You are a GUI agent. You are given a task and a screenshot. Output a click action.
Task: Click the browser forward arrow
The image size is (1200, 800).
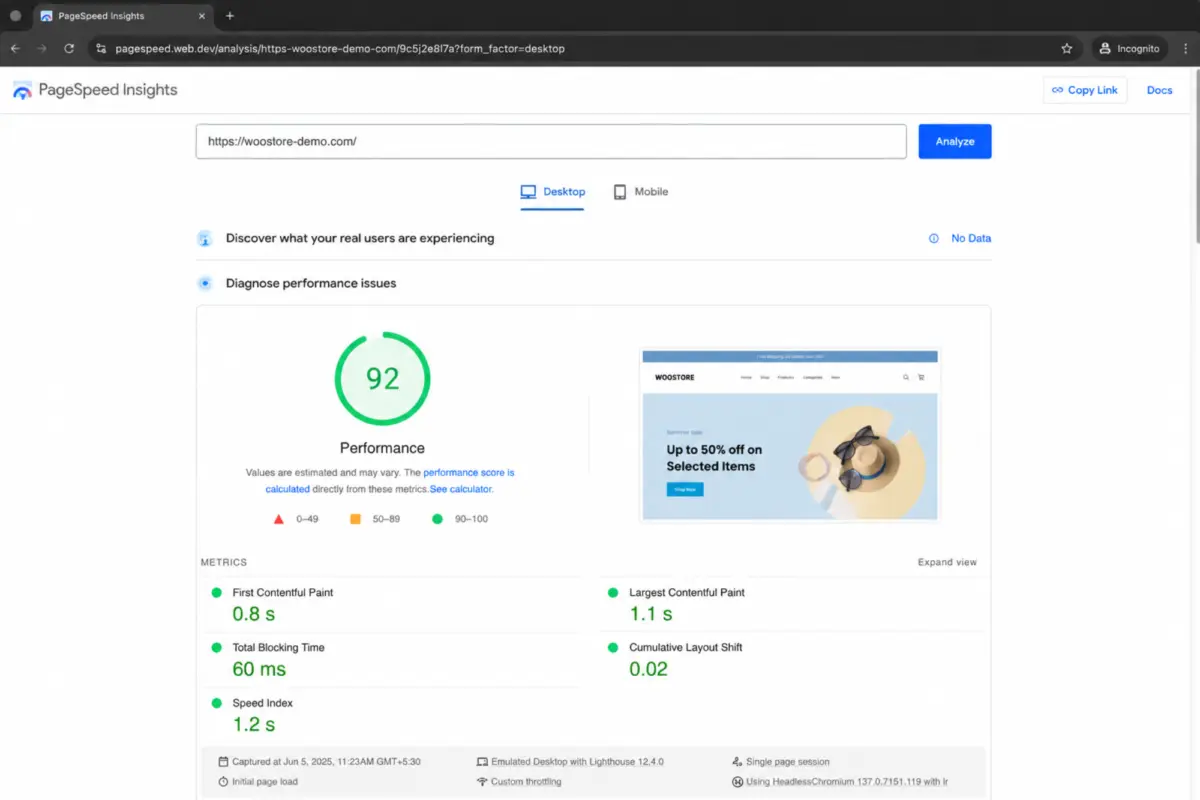(x=42, y=48)
